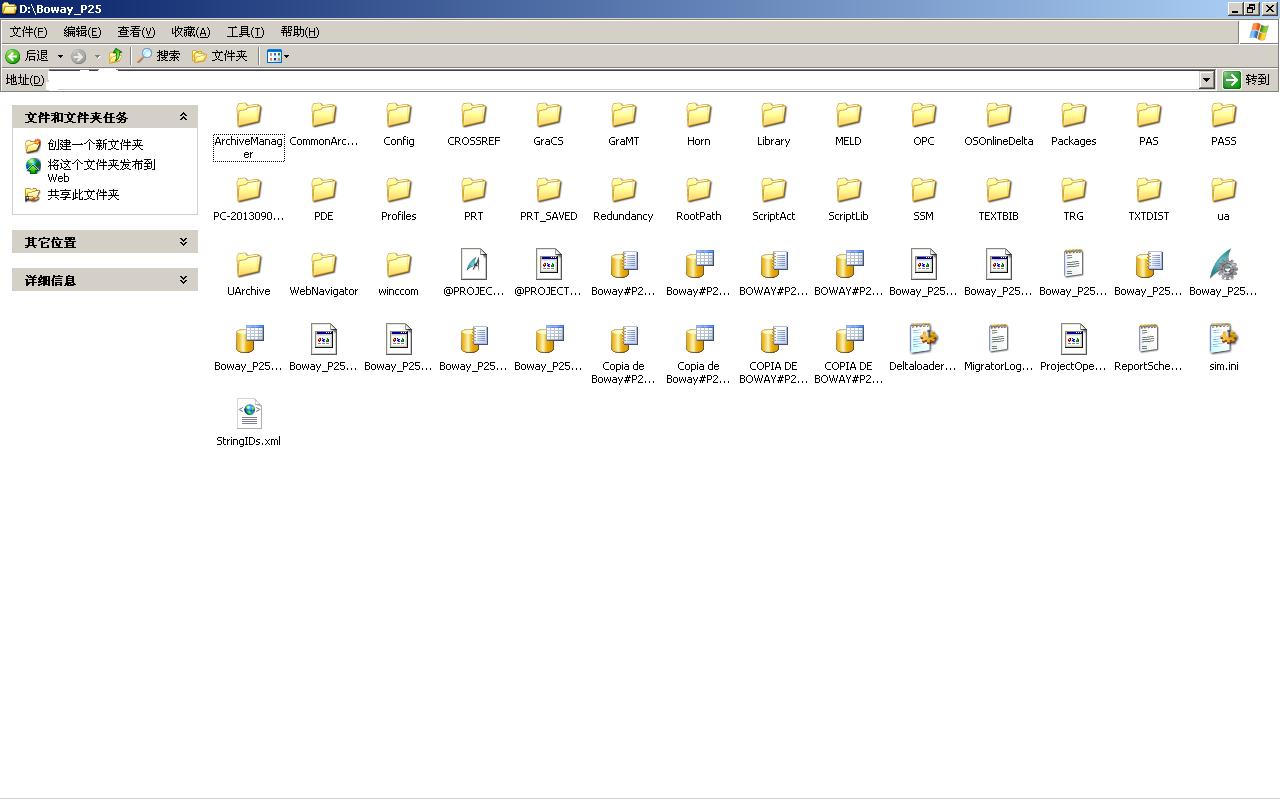Select the PDE folder
Image resolution: width=1280 pixels, height=800 pixels.
pyautogui.click(x=324, y=200)
